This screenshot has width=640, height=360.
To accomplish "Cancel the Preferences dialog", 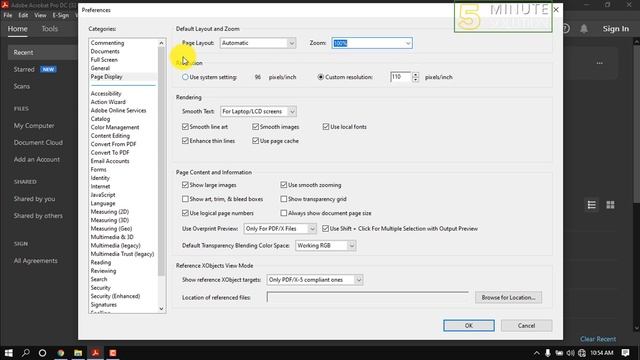I will coord(526,325).
